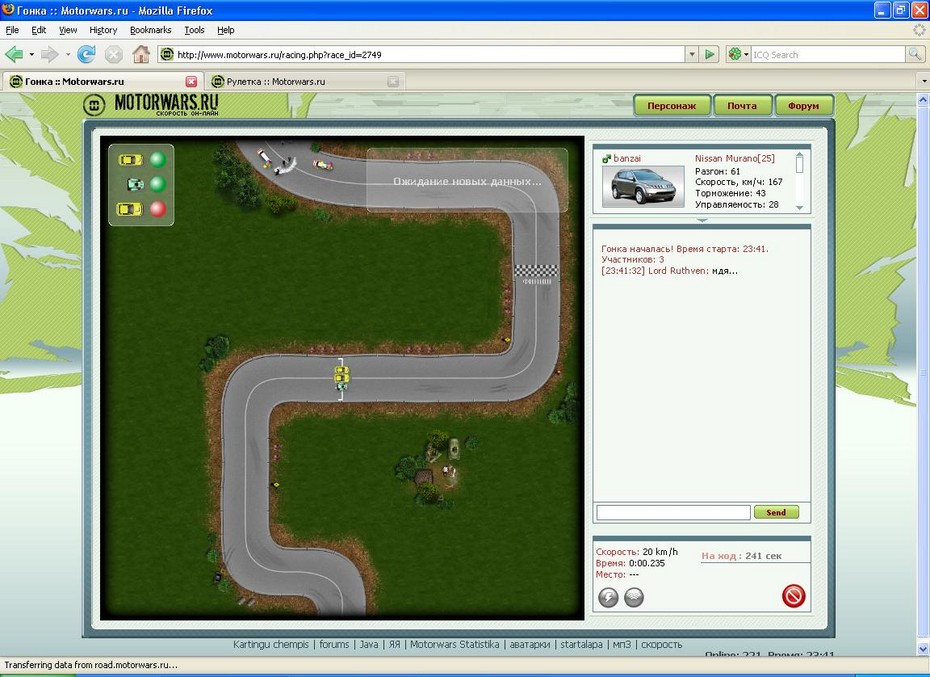Image resolution: width=930 pixels, height=677 pixels.
Task: Open the Bookmarks menu
Action: point(151,30)
